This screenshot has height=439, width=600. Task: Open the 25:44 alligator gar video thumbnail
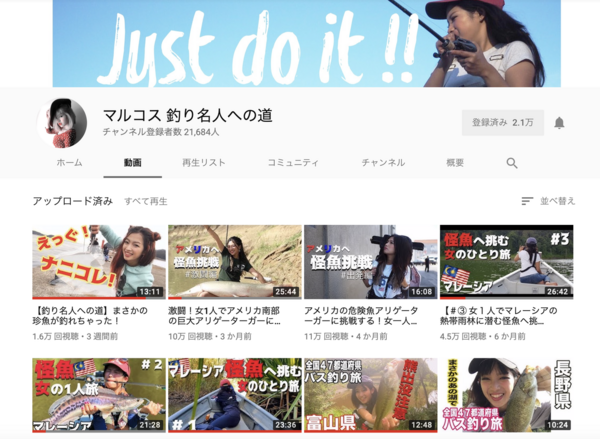tap(235, 262)
